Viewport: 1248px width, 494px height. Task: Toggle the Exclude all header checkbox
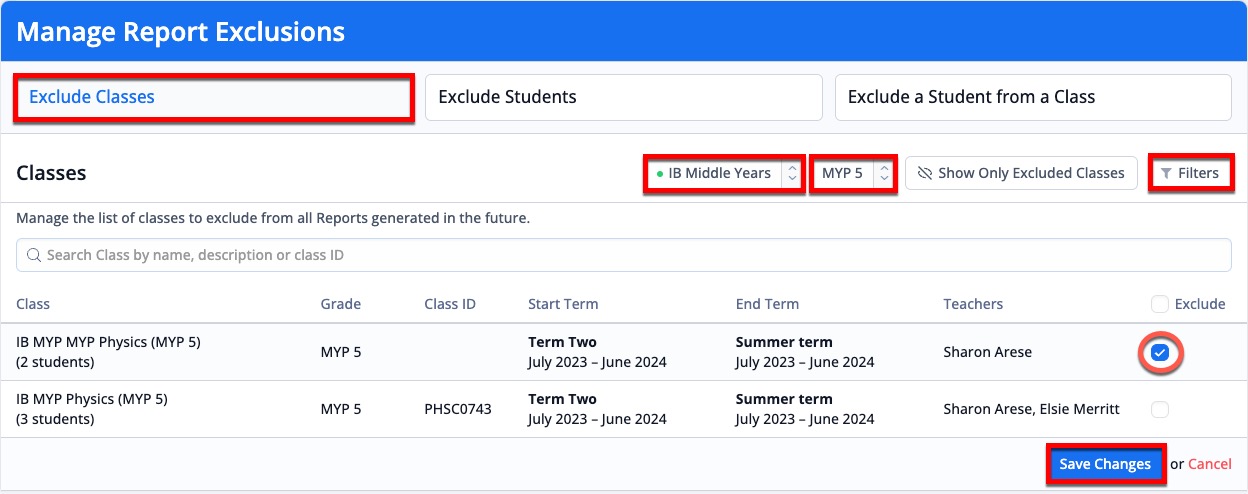pyautogui.click(x=1159, y=304)
